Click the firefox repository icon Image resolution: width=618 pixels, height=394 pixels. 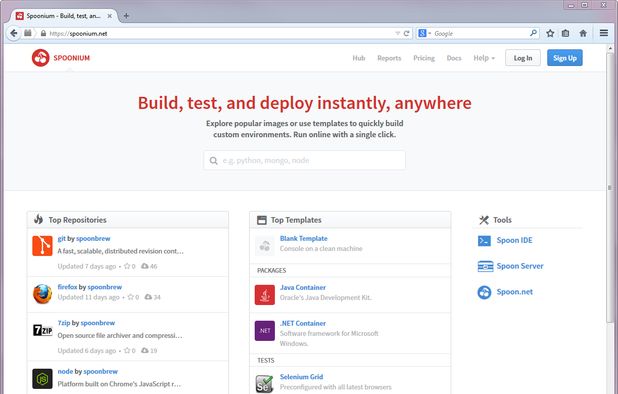[42, 294]
